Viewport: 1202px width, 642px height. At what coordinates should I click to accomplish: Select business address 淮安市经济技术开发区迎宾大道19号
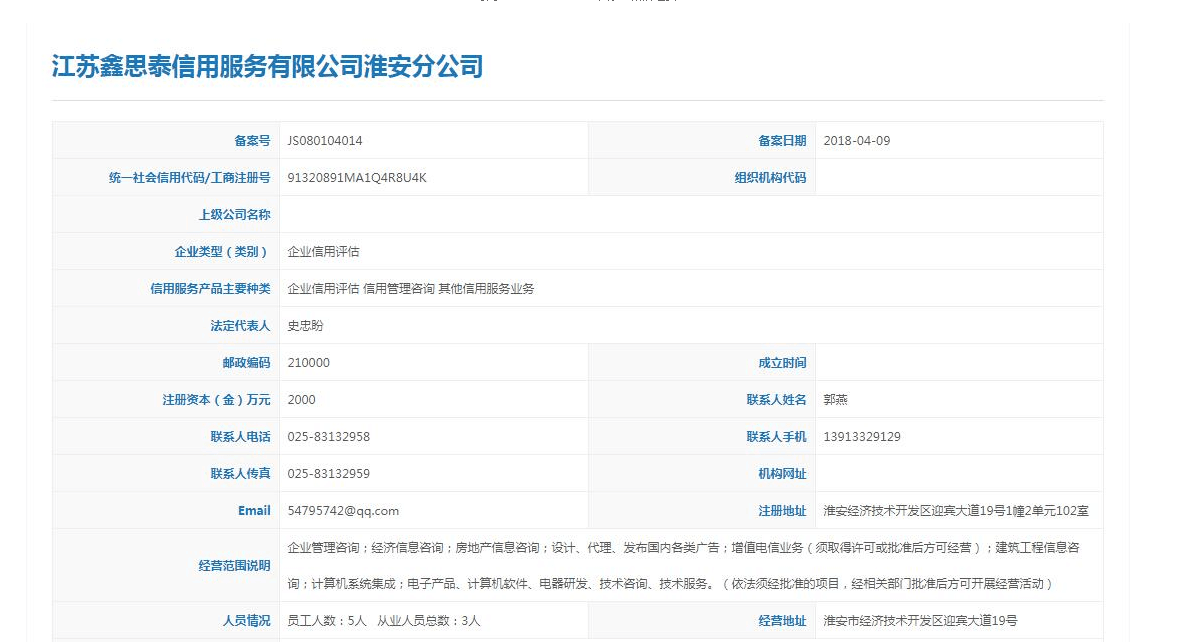point(921,621)
